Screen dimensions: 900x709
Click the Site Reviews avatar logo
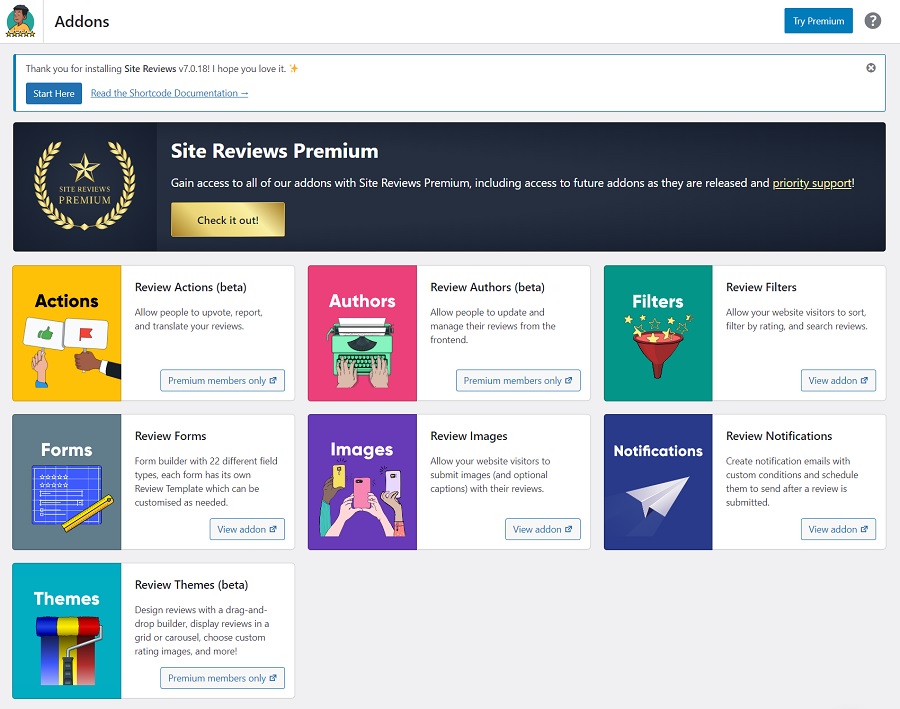(x=21, y=21)
